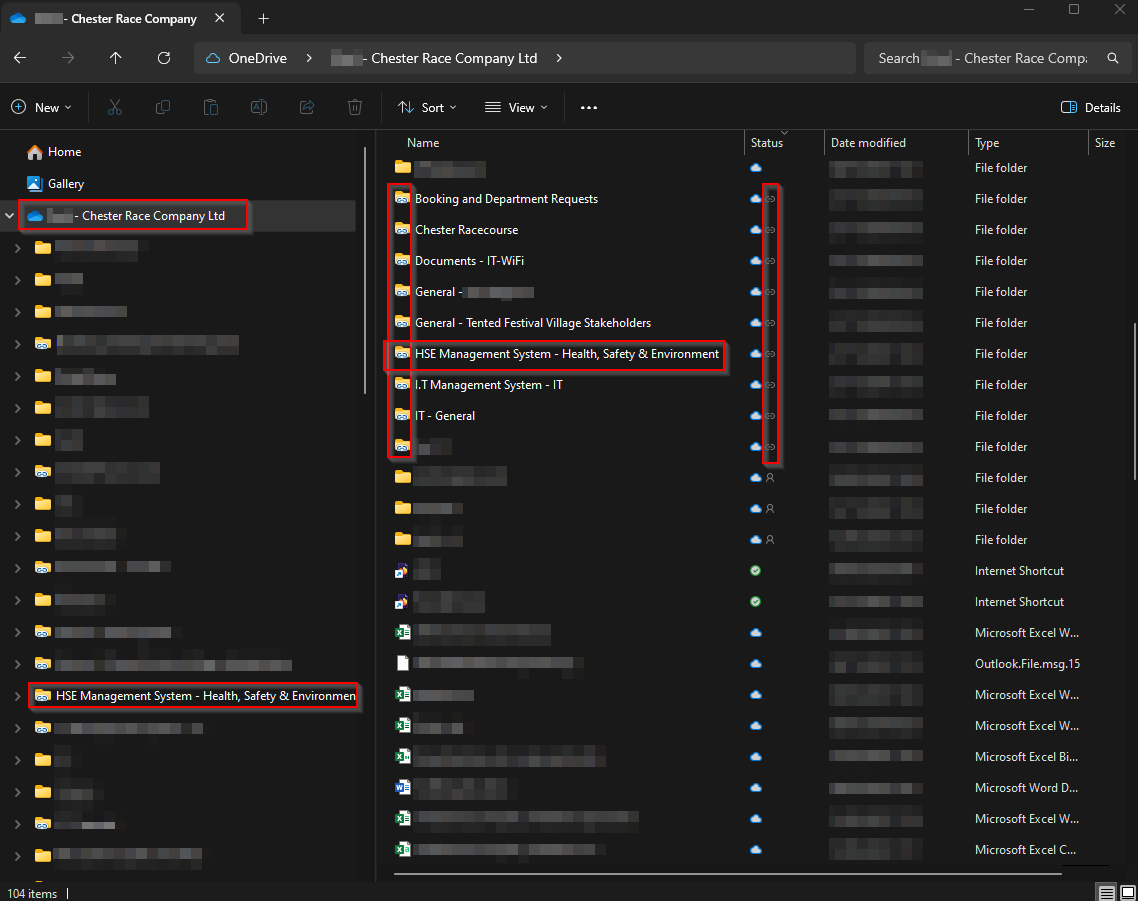This screenshot has height=901, width=1138.
Task: Select Booking and Department Requests folder
Action: pos(506,199)
